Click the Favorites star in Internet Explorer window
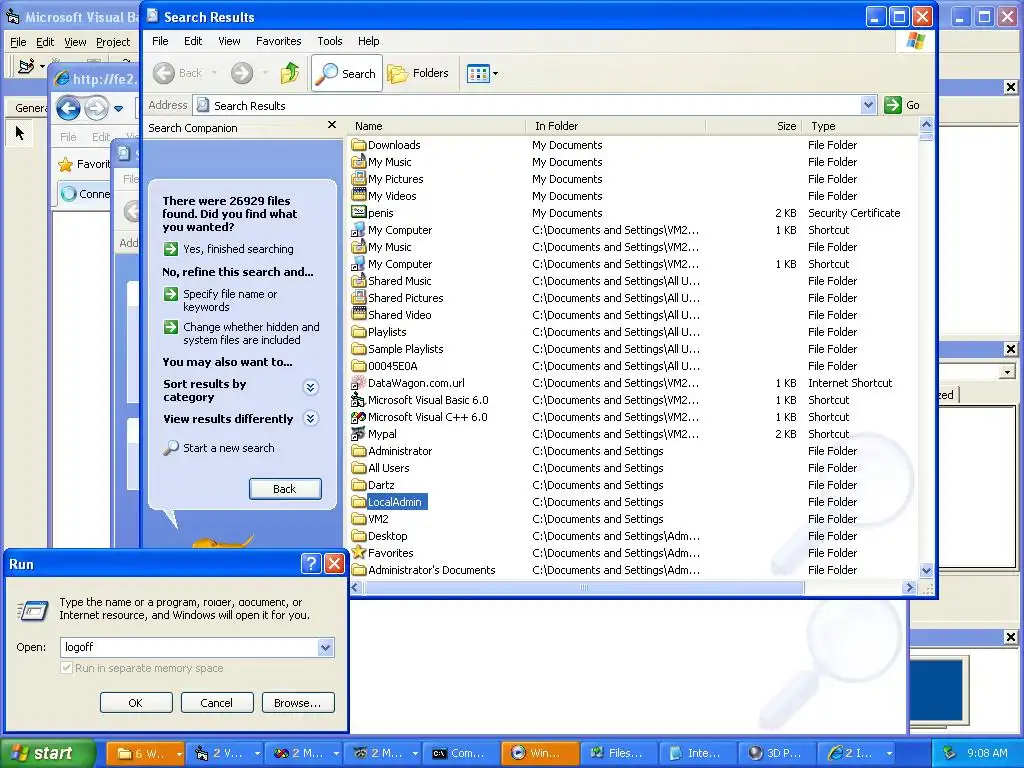 [65, 165]
